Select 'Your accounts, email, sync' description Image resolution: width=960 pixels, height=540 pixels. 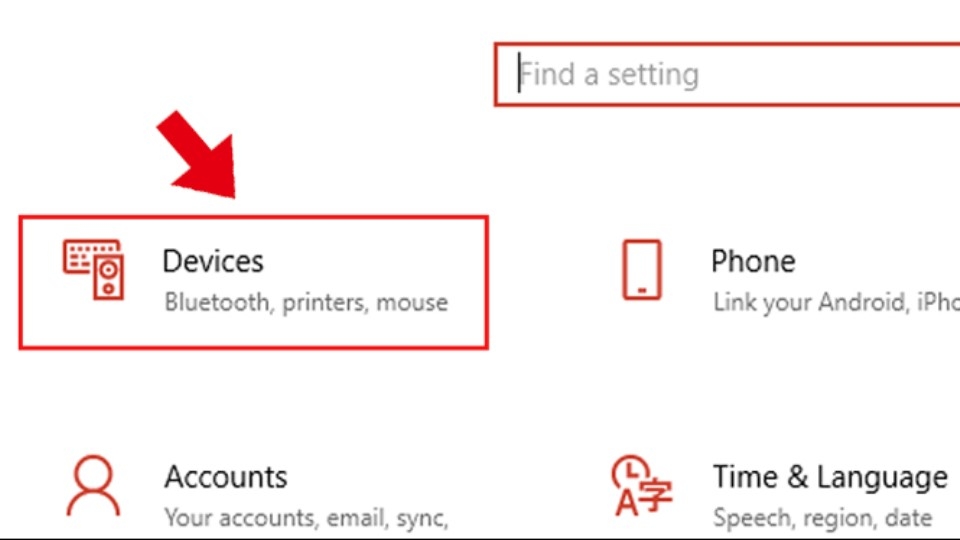pyautogui.click(x=306, y=518)
